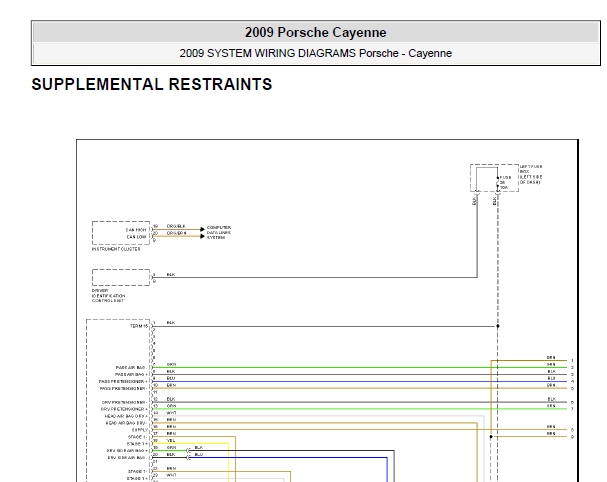The image size is (607, 482).
Task: Click the dashed Driver Identification Control Unit box
Action: [x=121, y=278]
